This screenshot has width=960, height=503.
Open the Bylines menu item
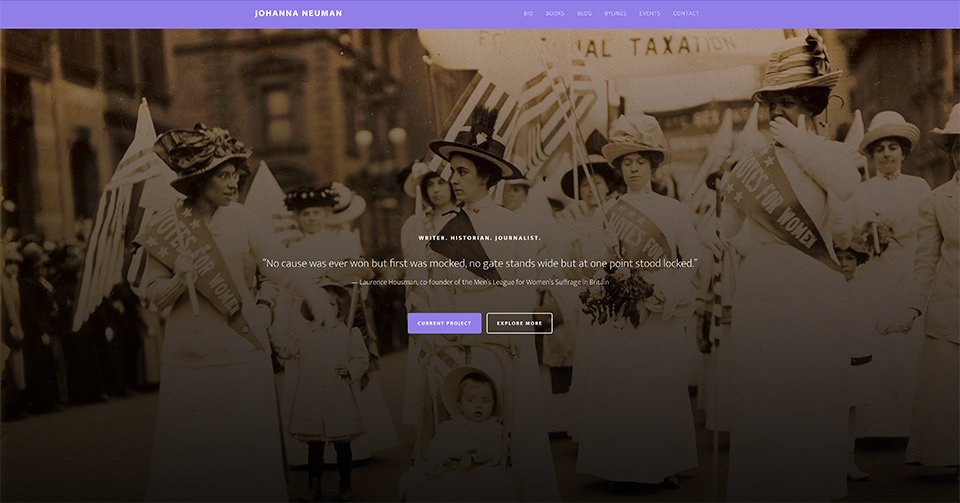(615, 13)
